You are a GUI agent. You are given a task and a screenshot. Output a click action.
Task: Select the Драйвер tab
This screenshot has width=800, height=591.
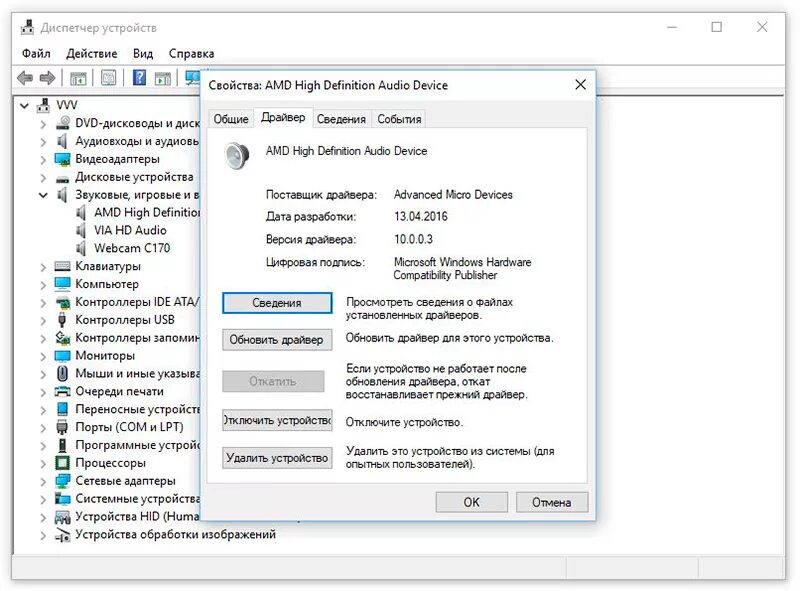tap(283, 117)
